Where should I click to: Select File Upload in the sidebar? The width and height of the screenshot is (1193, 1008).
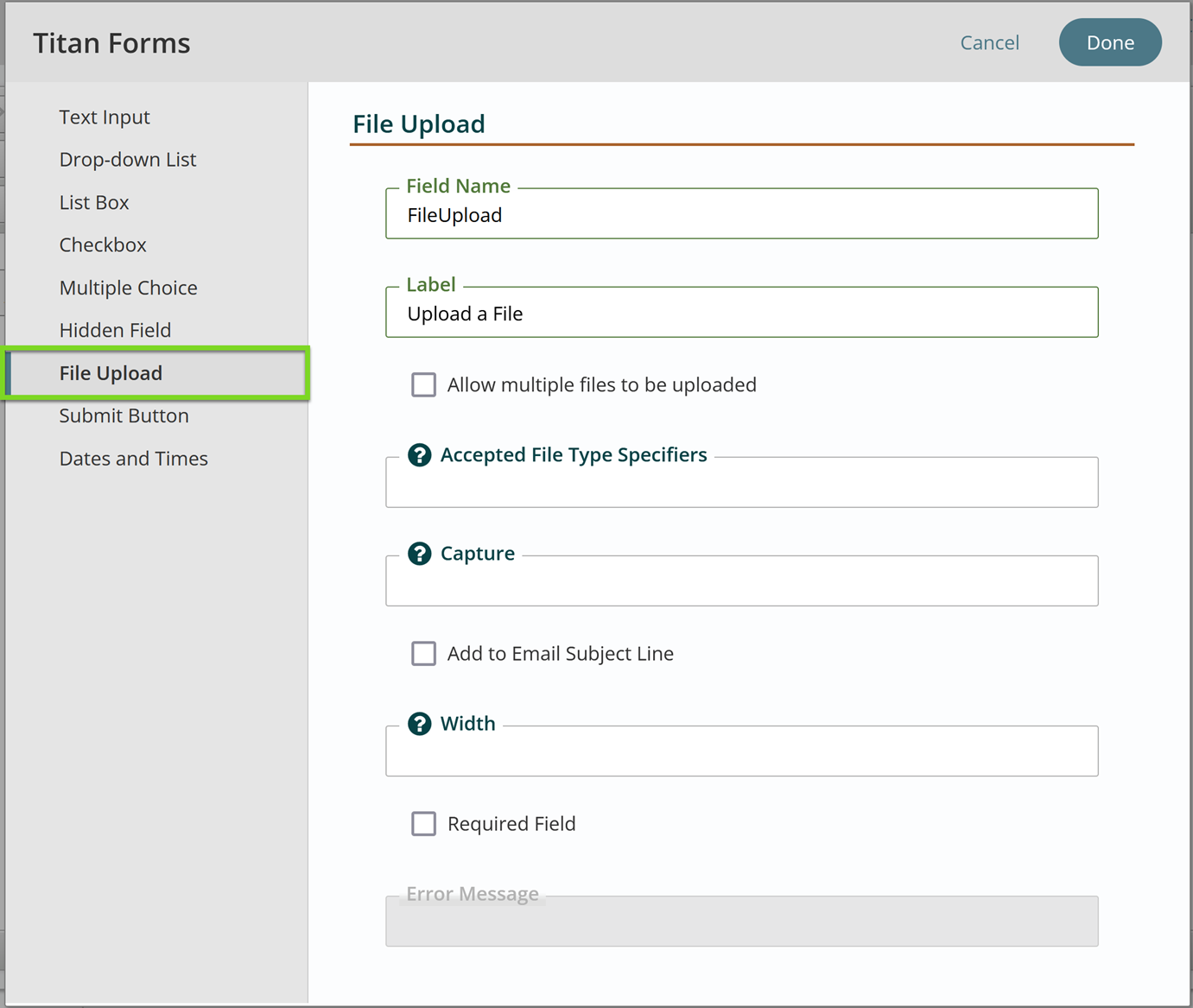[156, 373]
